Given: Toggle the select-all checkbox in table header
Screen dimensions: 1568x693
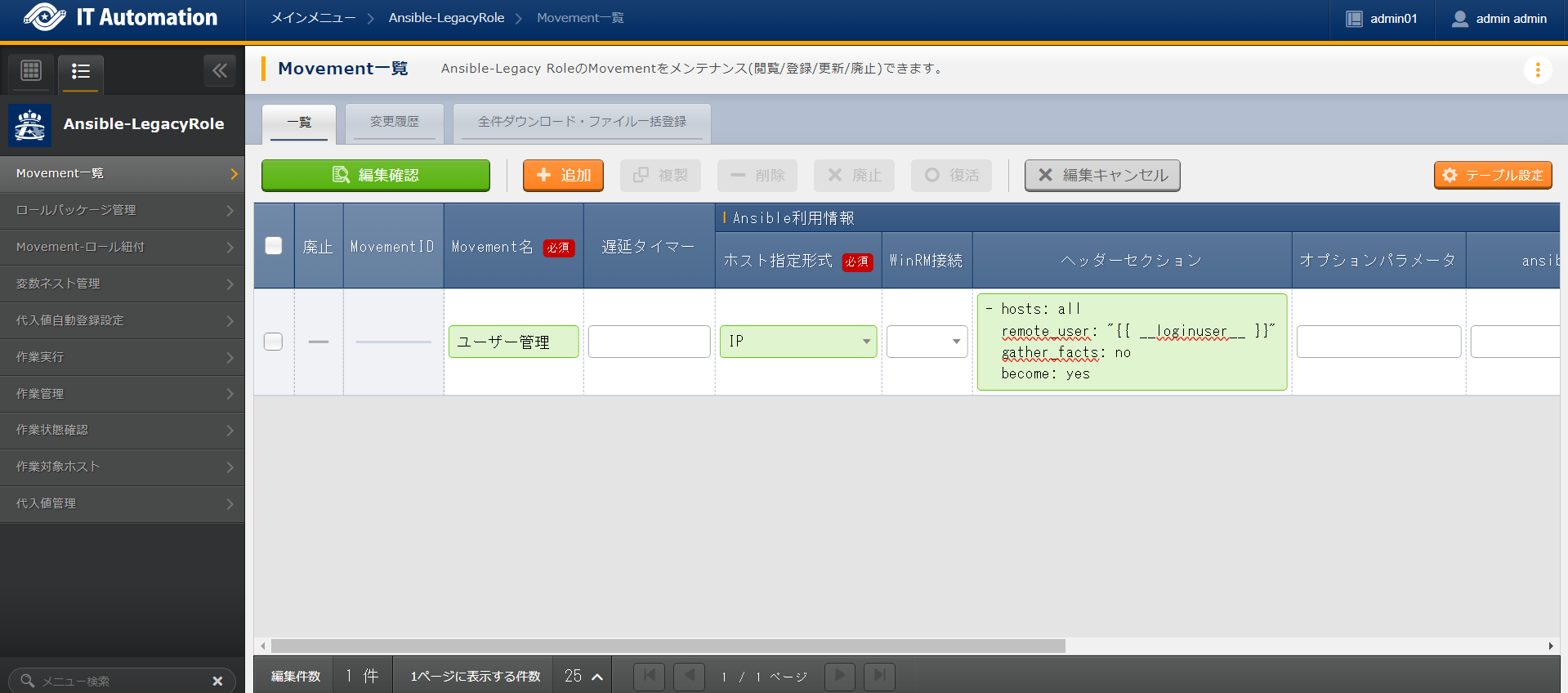Looking at the screenshot, I should point(274,246).
